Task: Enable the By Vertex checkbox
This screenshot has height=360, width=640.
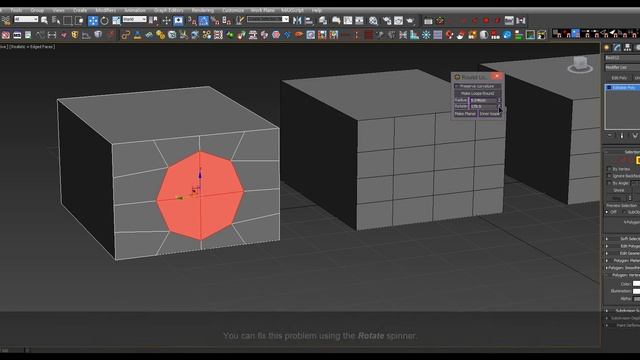Action: (609, 169)
